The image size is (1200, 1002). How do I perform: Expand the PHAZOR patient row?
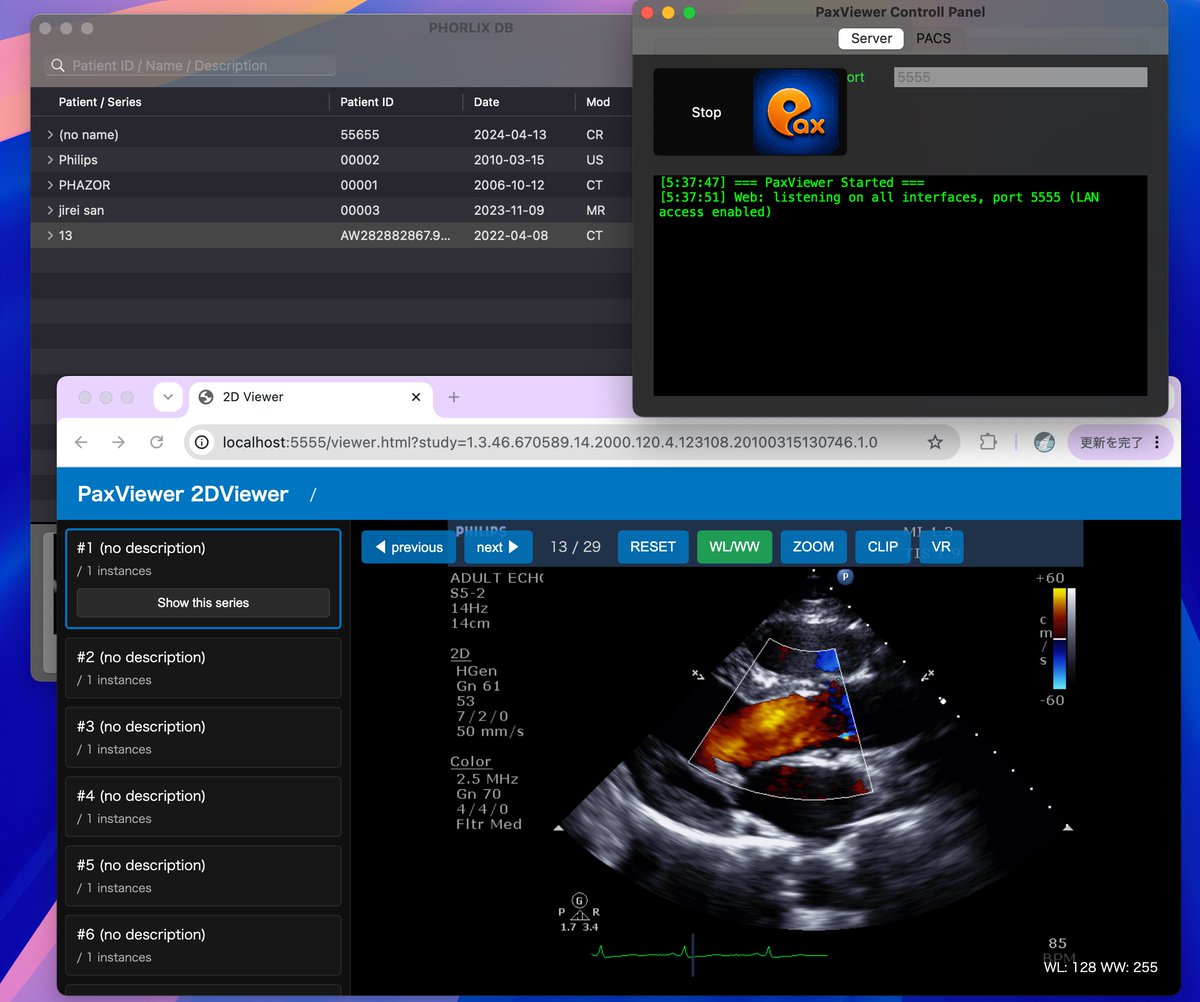point(50,185)
